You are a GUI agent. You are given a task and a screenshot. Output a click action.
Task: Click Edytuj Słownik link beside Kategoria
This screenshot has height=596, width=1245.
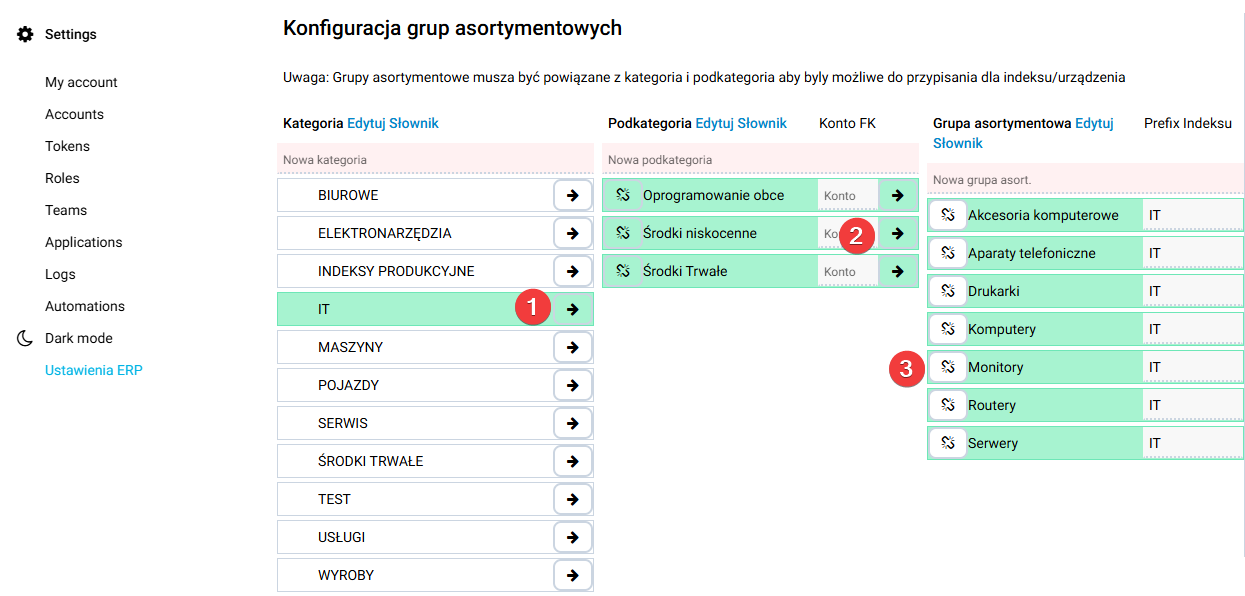(393, 123)
